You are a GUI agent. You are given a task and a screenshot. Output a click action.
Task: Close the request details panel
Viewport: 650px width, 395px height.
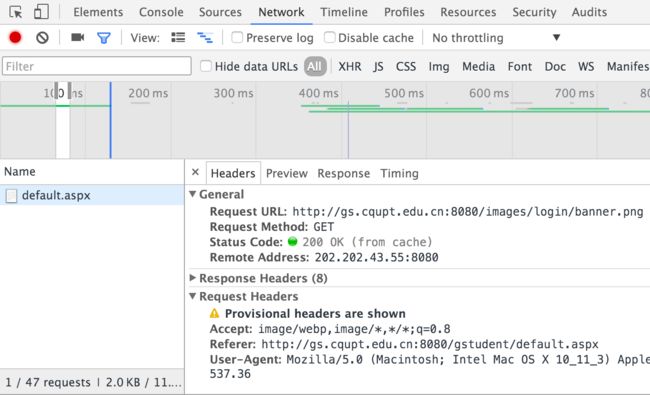(x=196, y=172)
